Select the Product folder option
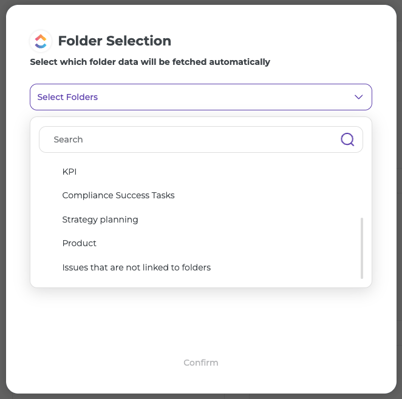This screenshot has height=399, width=402. point(79,243)
